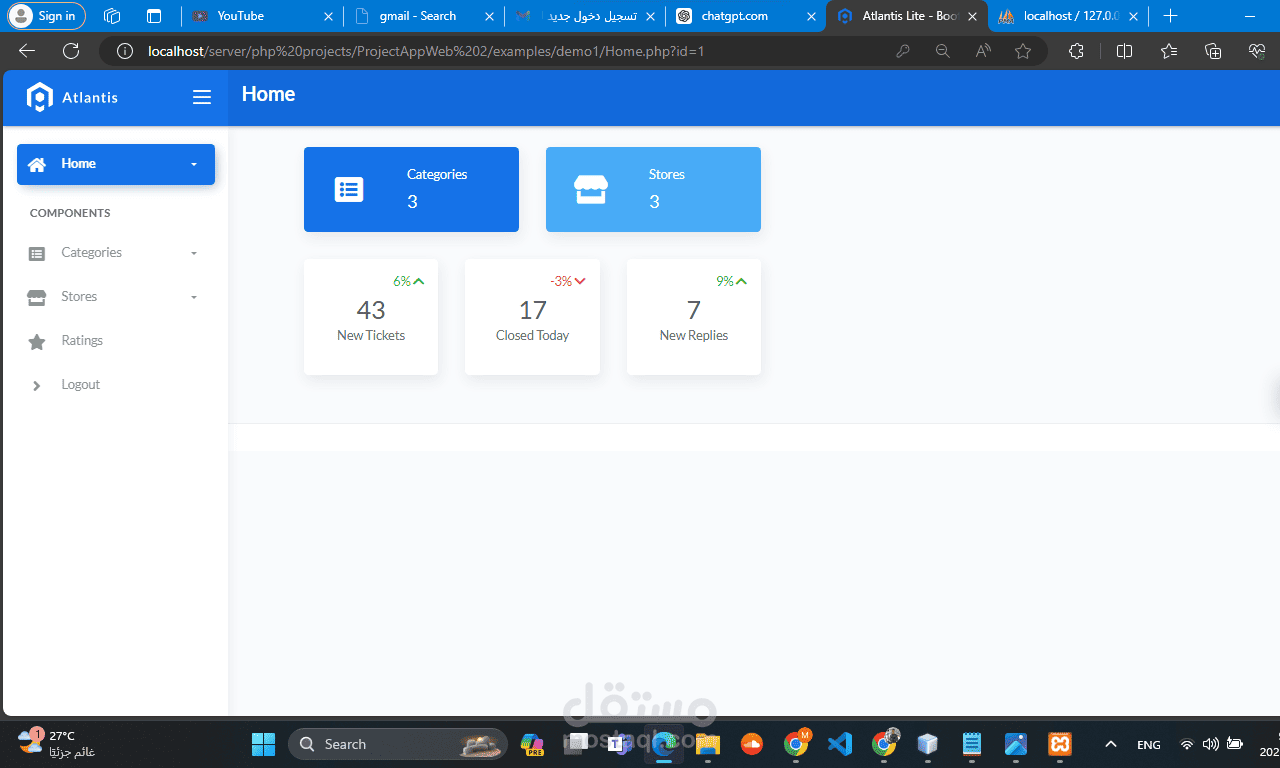Add page to favorites with star icon

(x=1023, y=51)
